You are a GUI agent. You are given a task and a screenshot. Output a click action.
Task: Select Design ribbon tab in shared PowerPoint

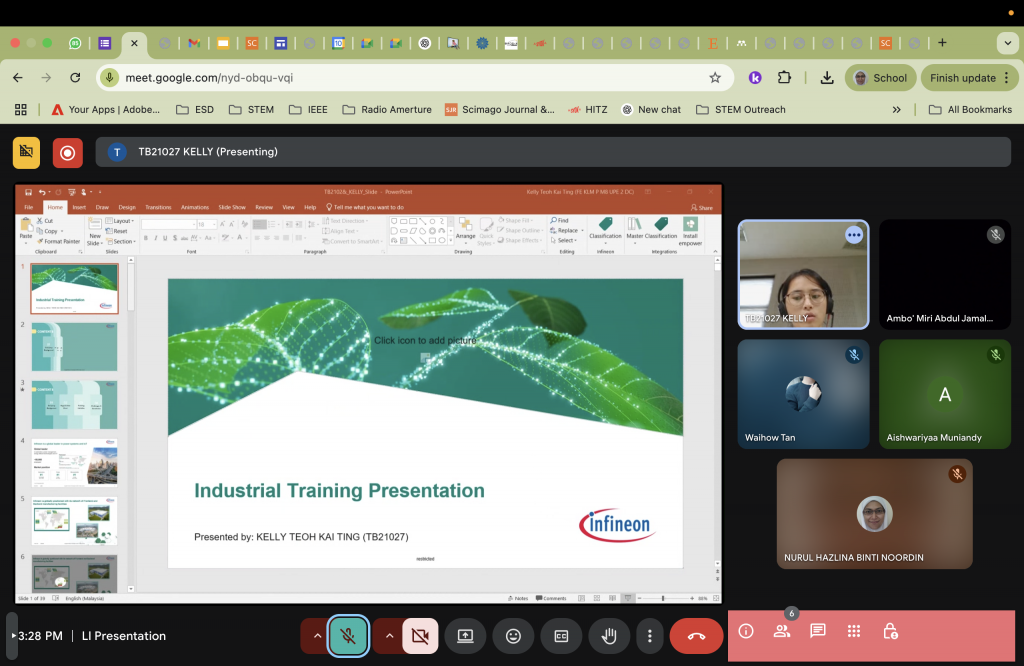tap(127, 207)
